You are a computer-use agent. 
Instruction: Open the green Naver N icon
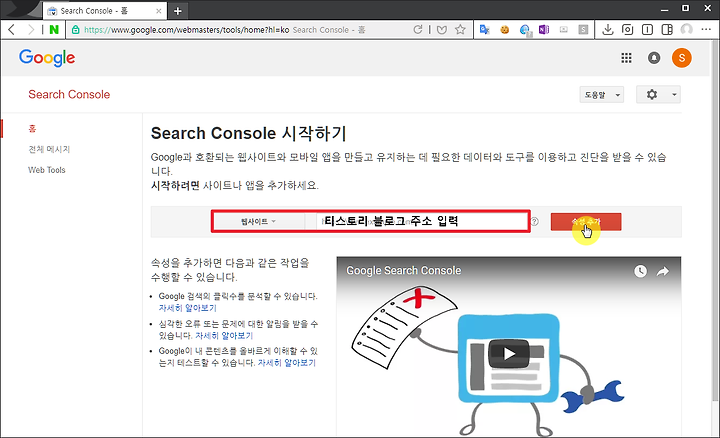click(x=54, y=30)
